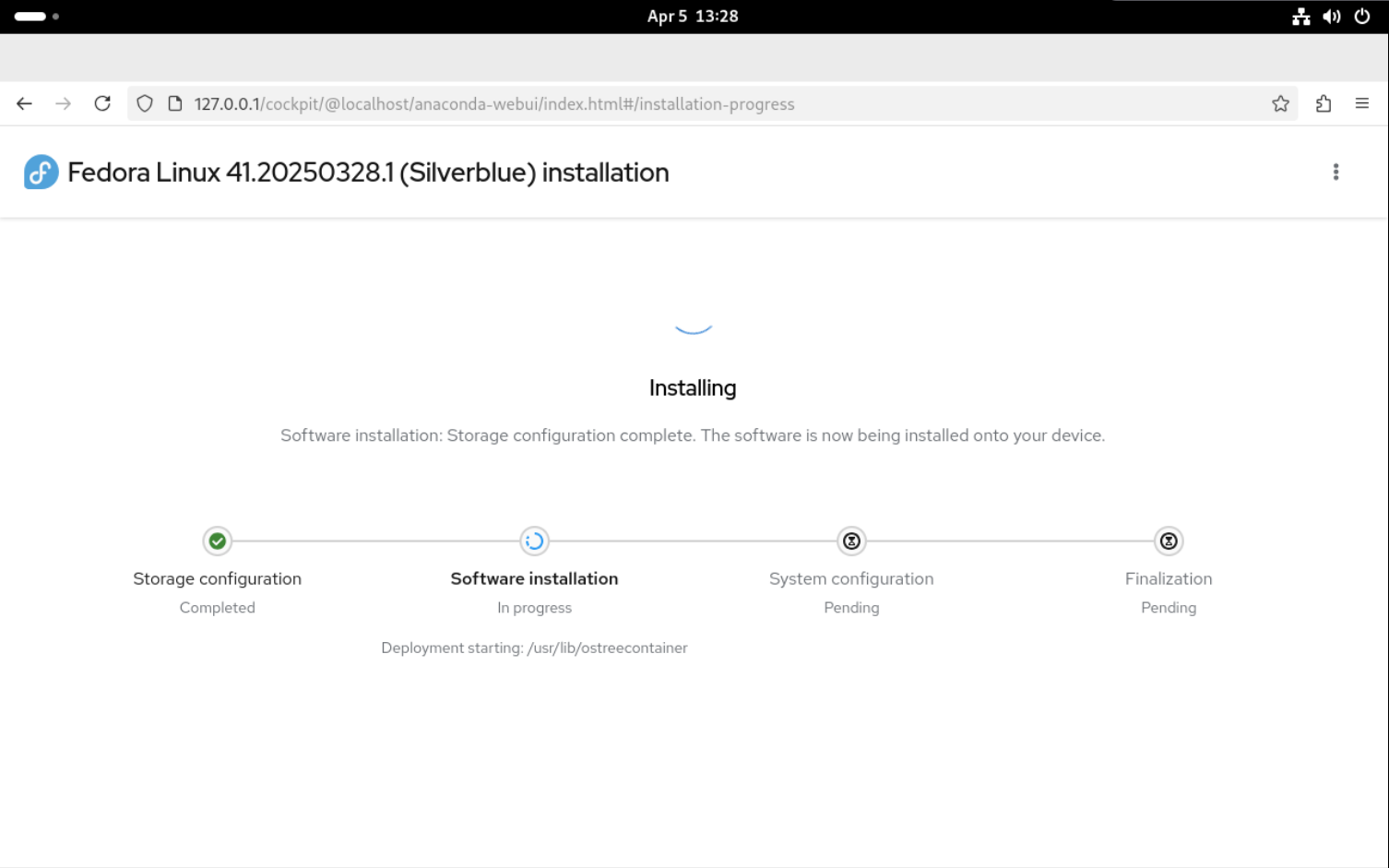Image resolution: width=1389 pixels, height=868 pixels.
Task: Click the browser back arrow
Action: pyautogui.click(x=25, y=104)
